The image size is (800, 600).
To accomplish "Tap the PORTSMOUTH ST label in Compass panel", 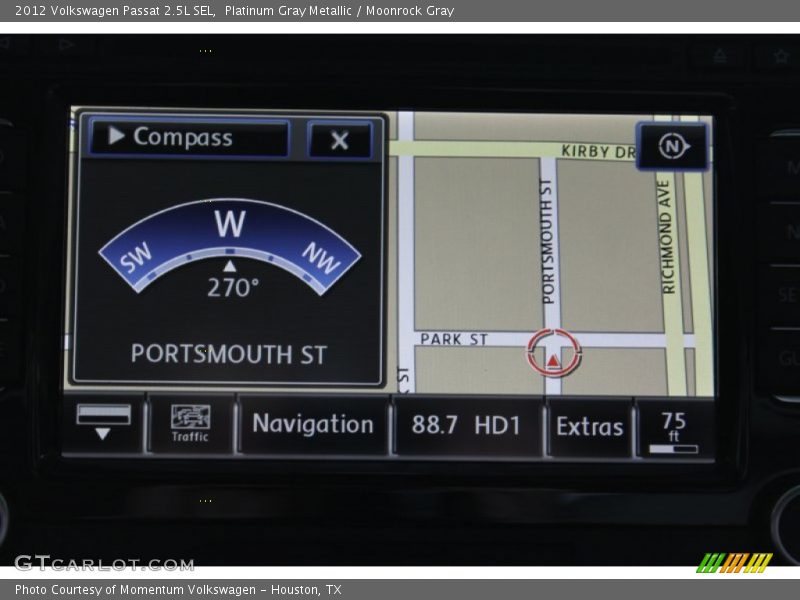I will (x=229, y=354).
